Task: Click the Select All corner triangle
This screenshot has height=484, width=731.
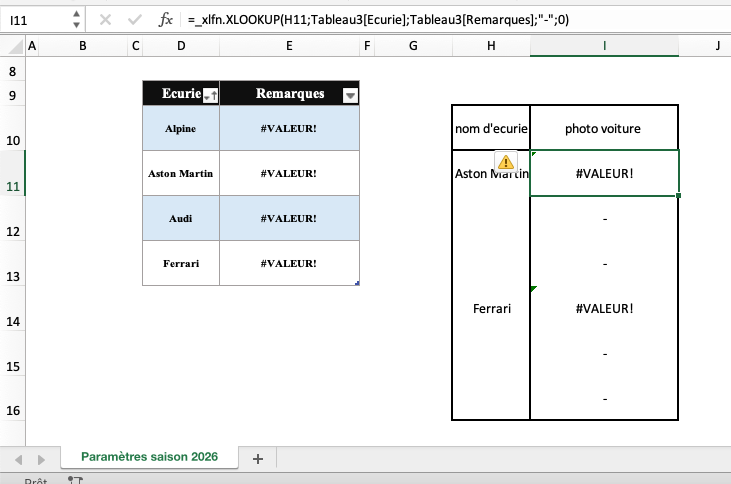Action: pyautogui.click(x=12, y=46)
